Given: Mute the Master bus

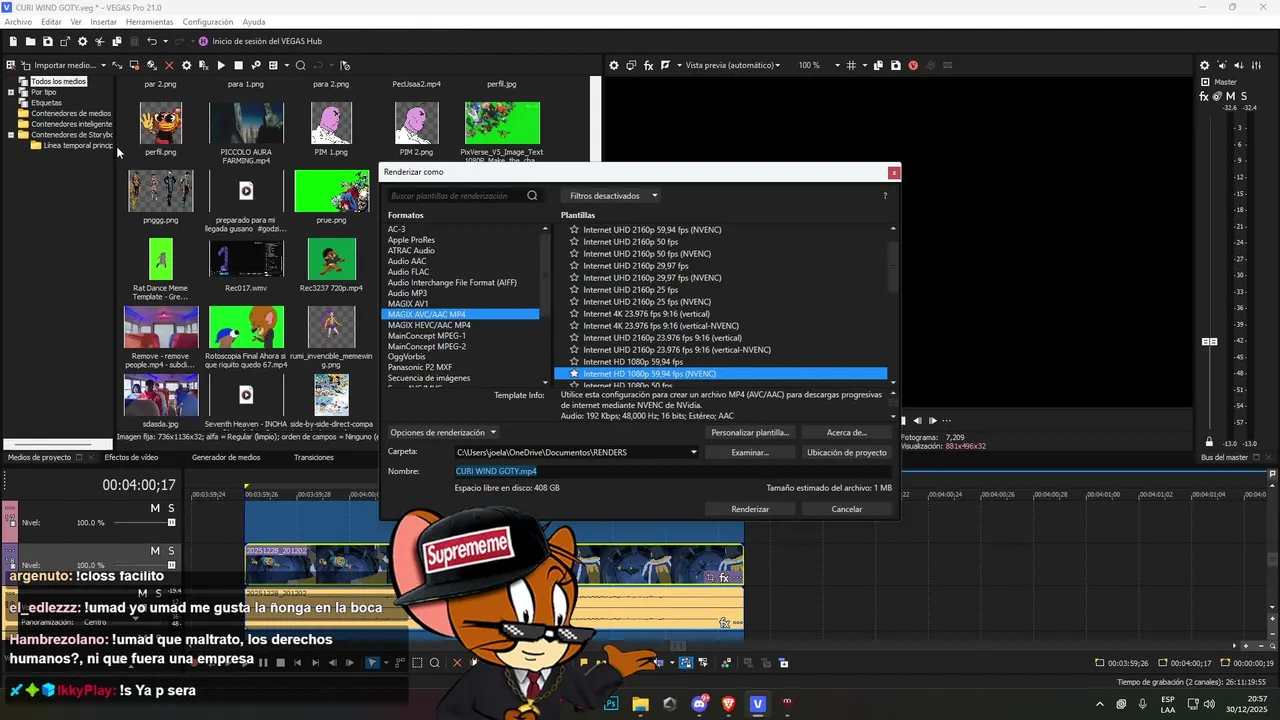Looking at the screenshot, I should [x=1230, y=97].
